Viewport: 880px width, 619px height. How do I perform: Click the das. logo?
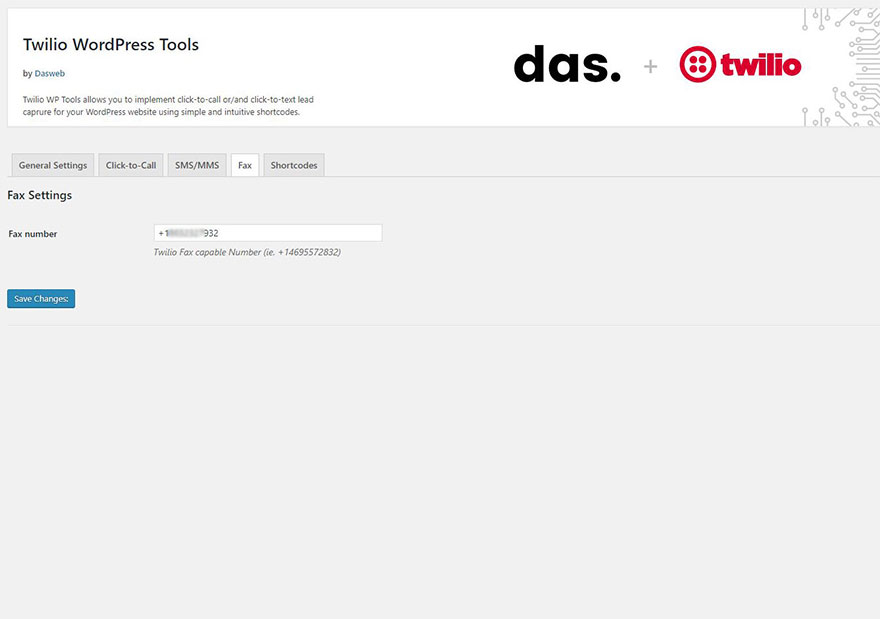pos(567,64)
